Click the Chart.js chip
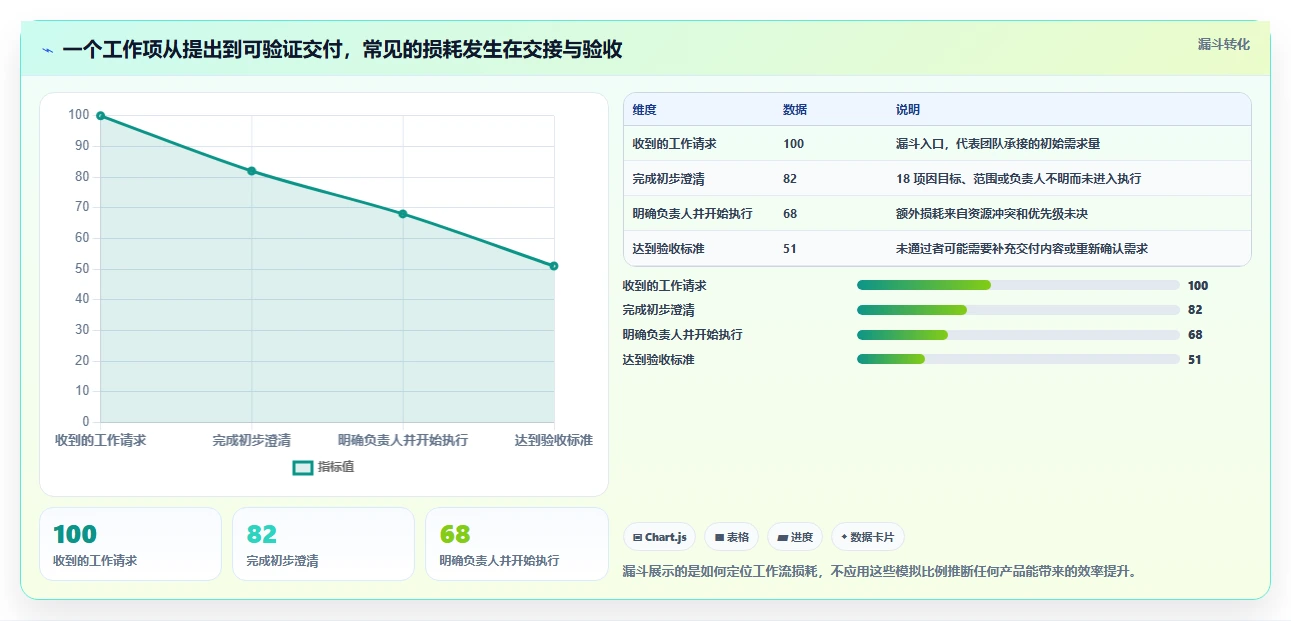The image size is (1291, 621). pos(660,537)
